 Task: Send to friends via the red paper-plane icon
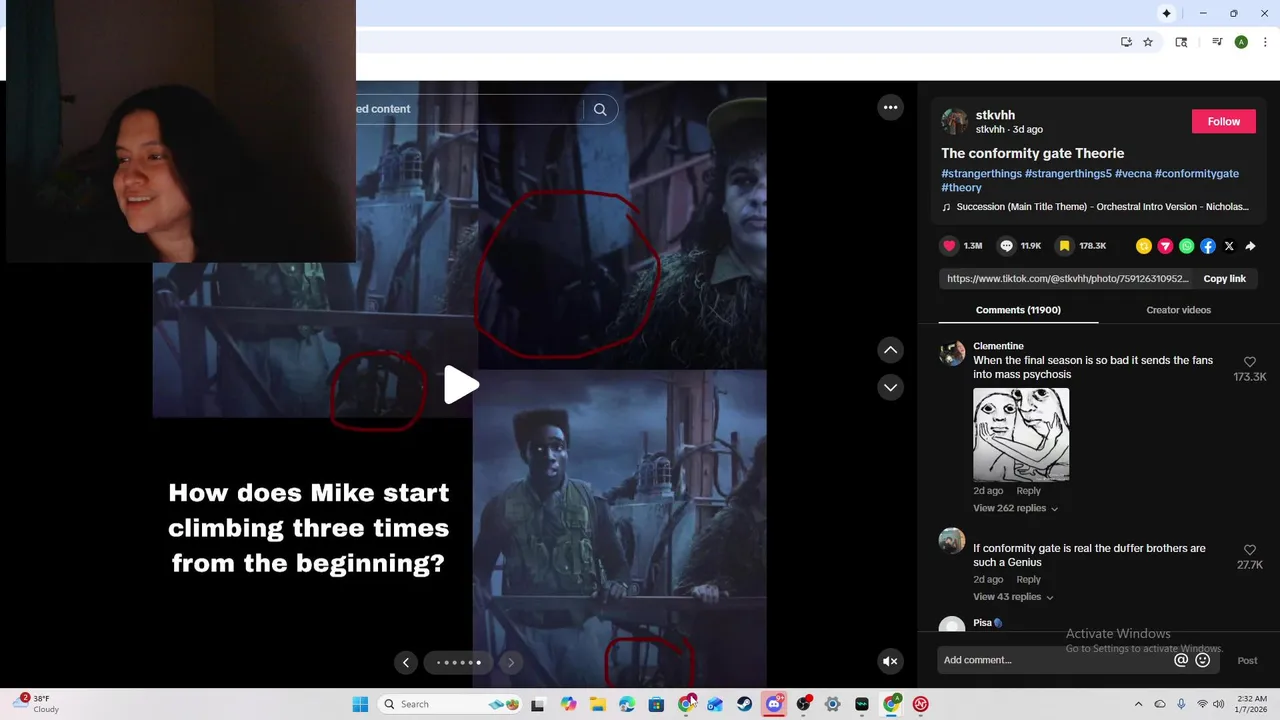[x=1165, y=246]
